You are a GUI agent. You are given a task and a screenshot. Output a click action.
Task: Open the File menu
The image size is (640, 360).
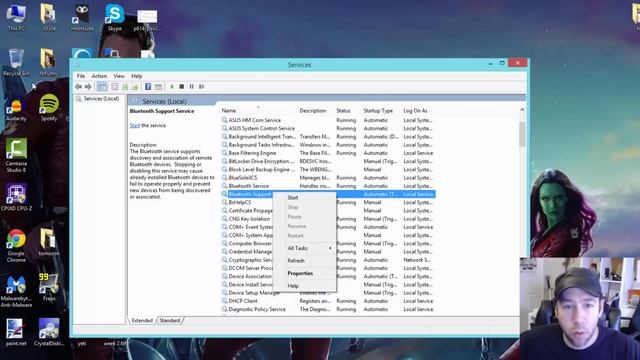[x=81, y=76]
